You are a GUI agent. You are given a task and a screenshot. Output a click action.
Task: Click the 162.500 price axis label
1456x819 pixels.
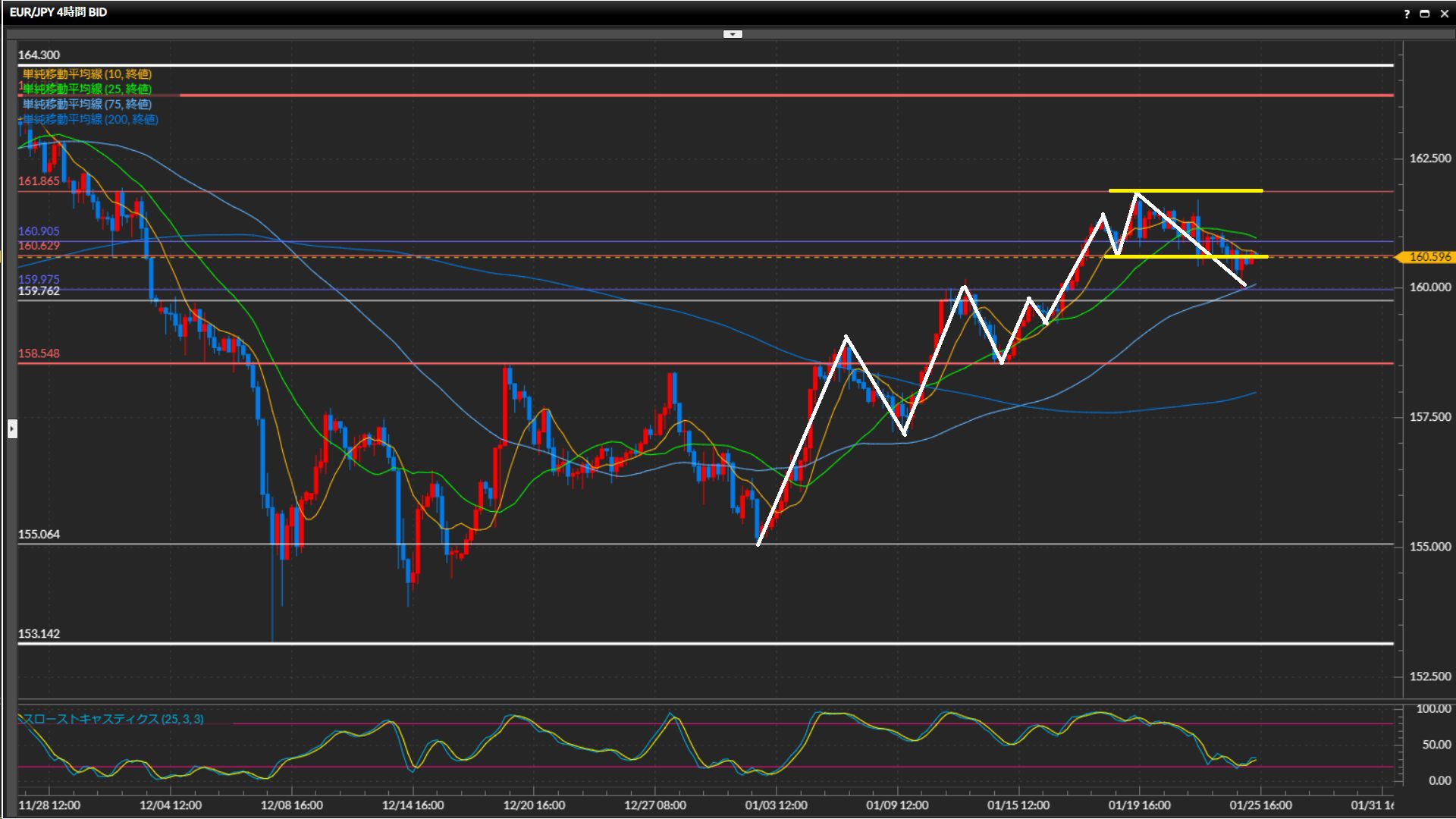click(x=1429, y=158)
